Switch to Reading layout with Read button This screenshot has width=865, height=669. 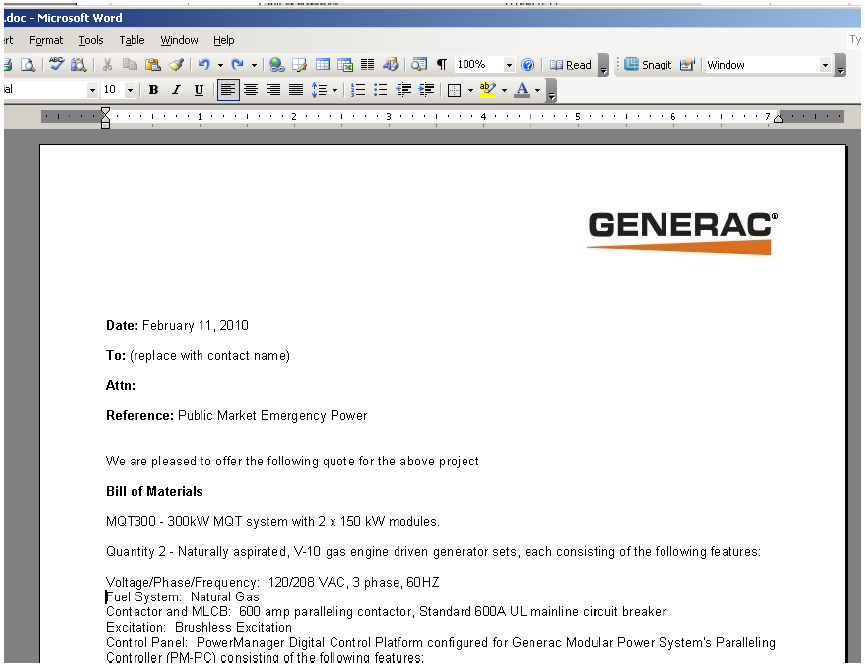[571, 65]
